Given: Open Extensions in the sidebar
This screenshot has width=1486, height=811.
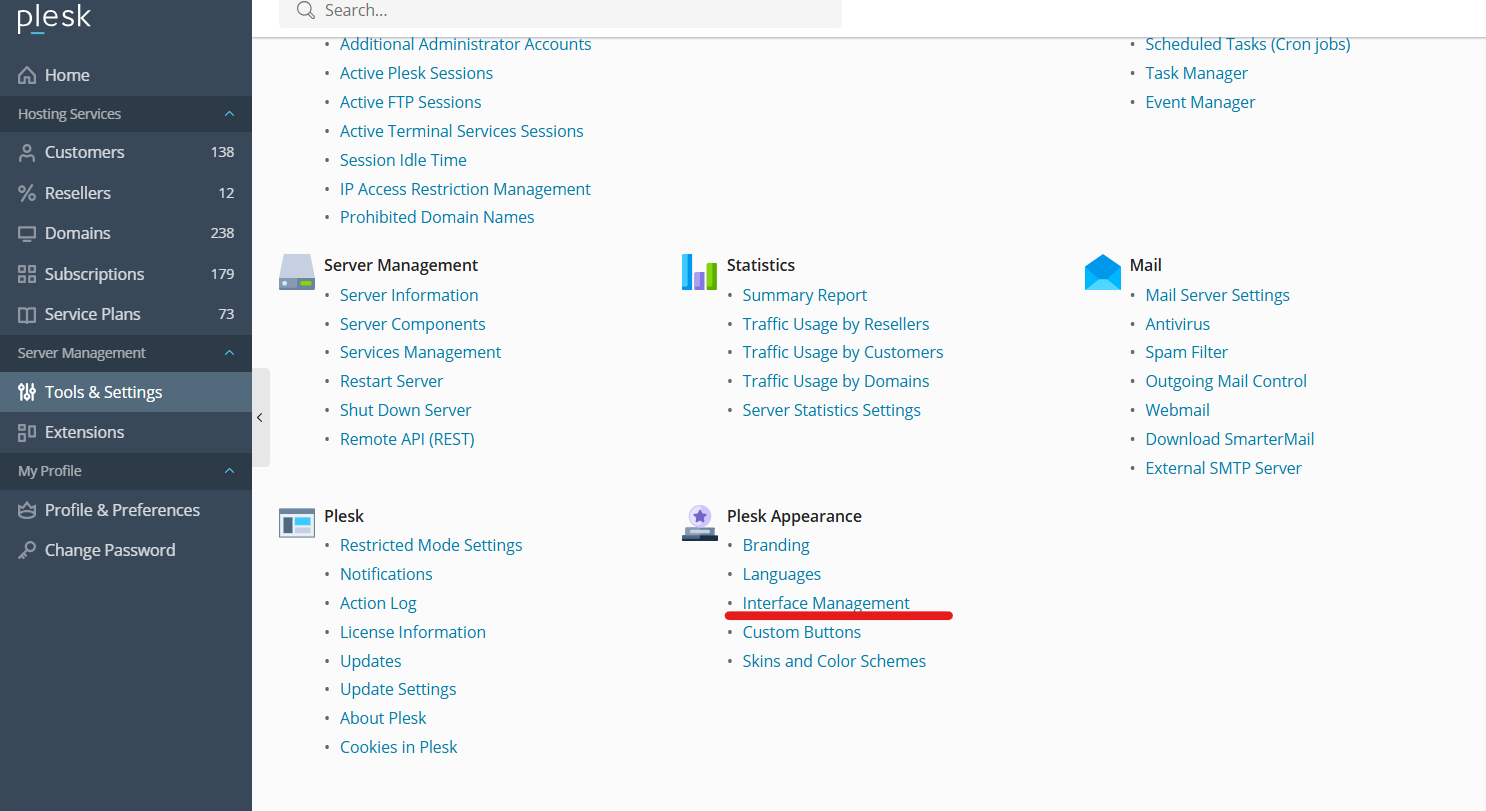Looking at the screenshot, I should pyautogui.click(x=126, y=432).
